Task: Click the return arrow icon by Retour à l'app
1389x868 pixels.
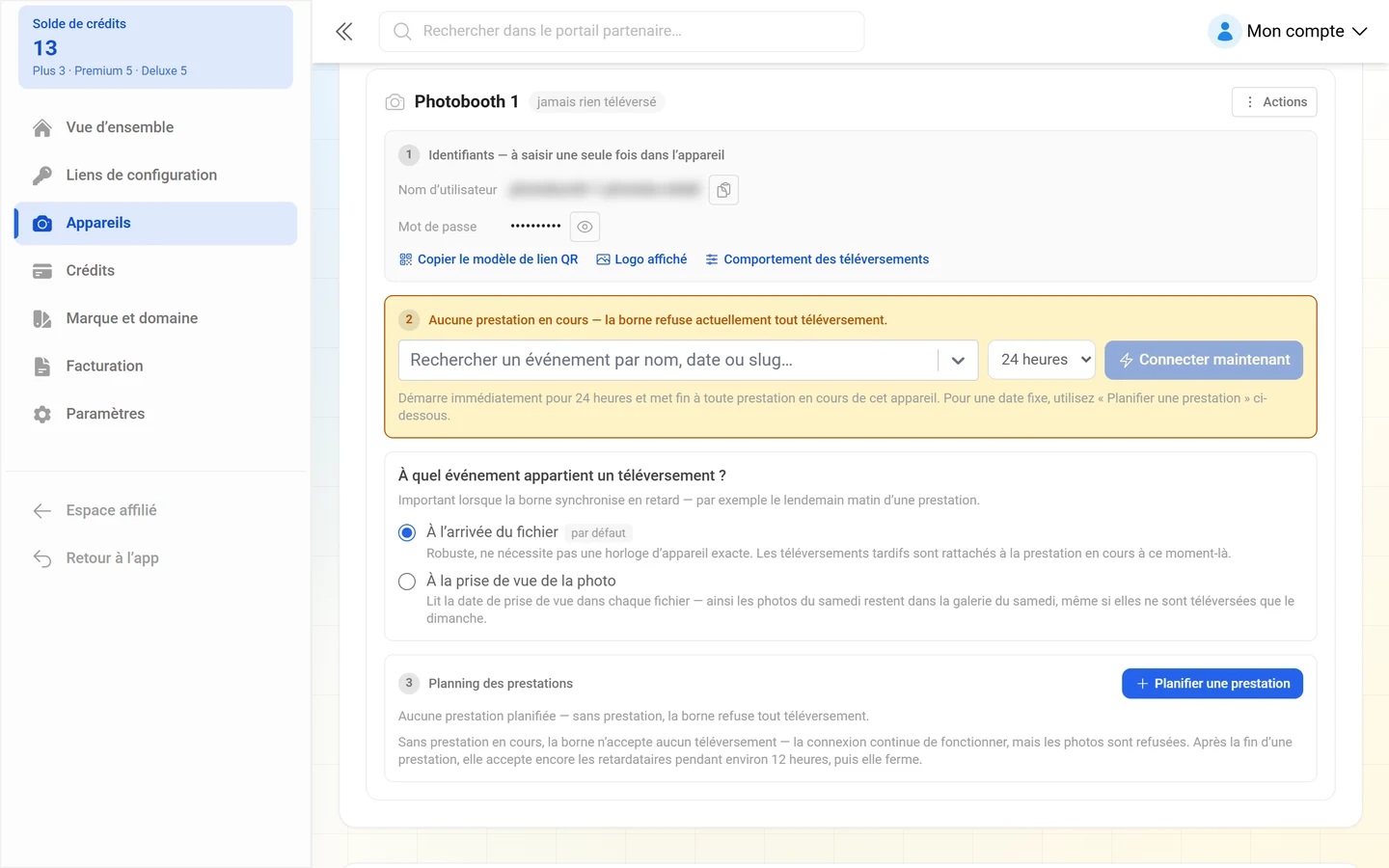Action: coord(42,558)
